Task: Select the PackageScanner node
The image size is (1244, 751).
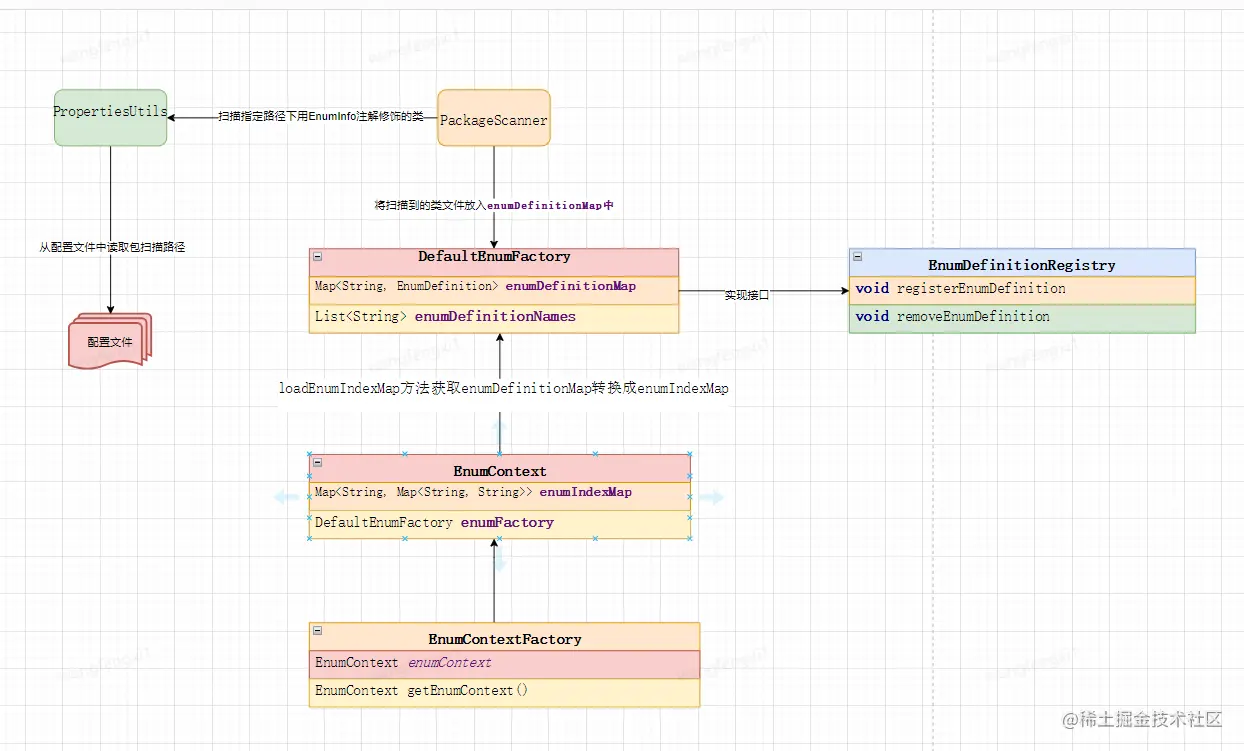Action: click(494, 118)
